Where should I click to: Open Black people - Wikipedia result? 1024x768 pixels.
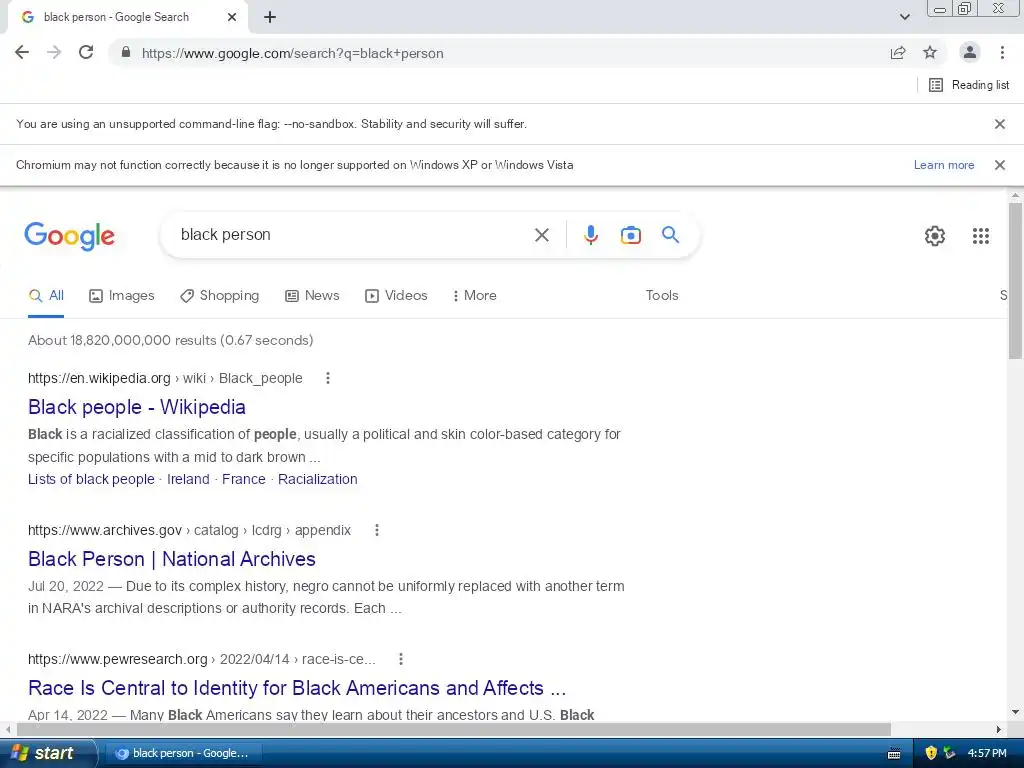tap(136, 407)
